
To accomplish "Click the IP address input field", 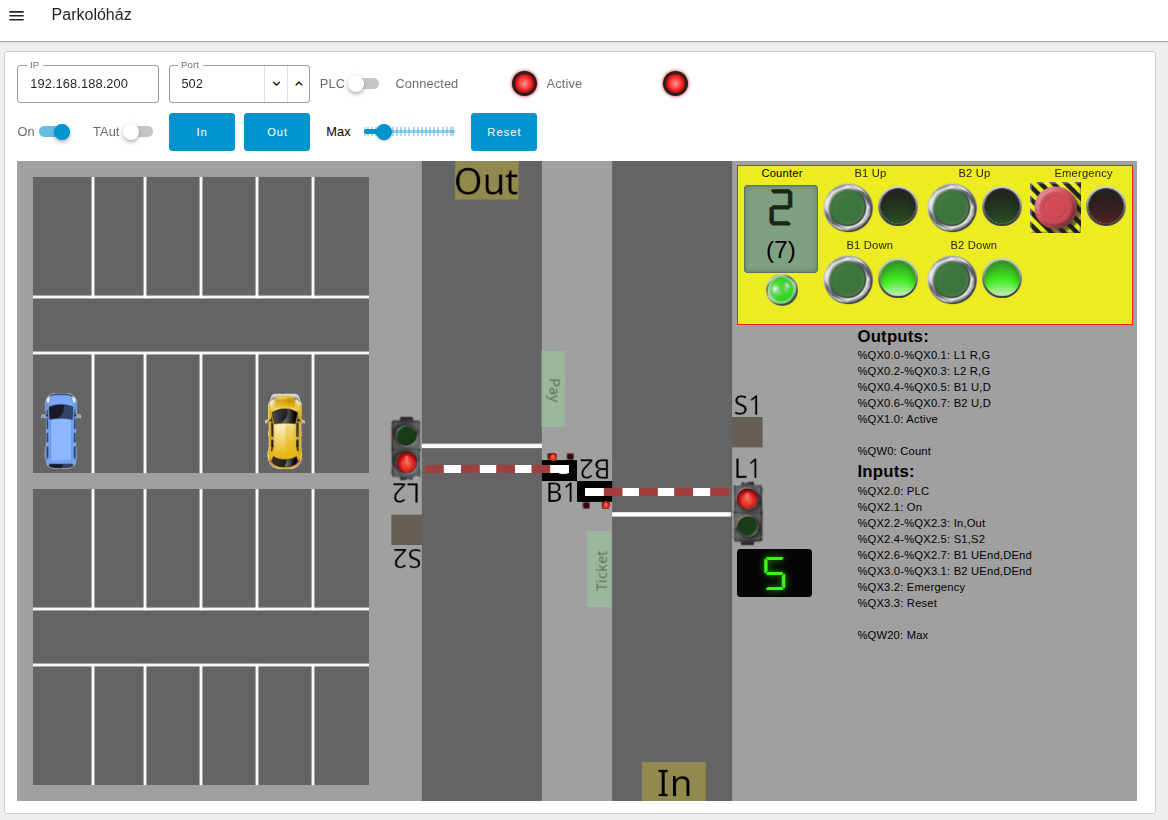I will [88, 84].
